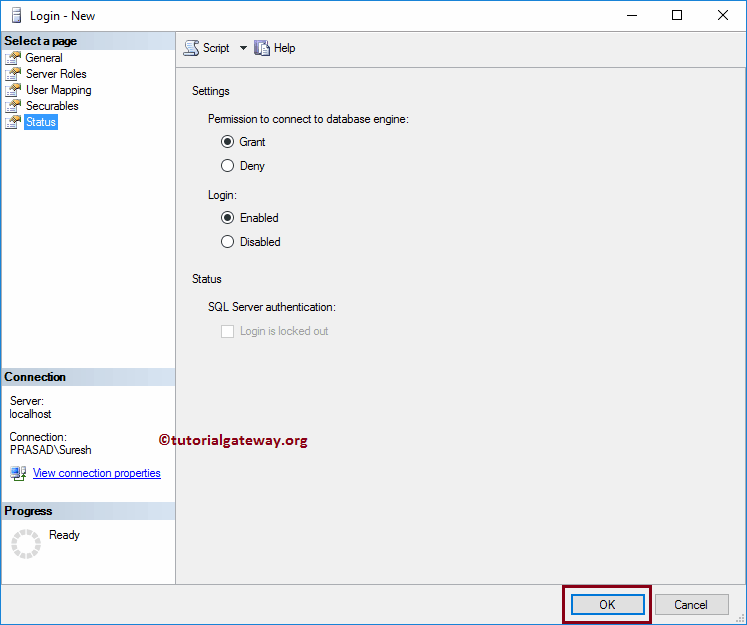Open the Script dropdown arrow
Image resolution: width=747 pixels, height=625 pixels.
(x=243, y=48)
